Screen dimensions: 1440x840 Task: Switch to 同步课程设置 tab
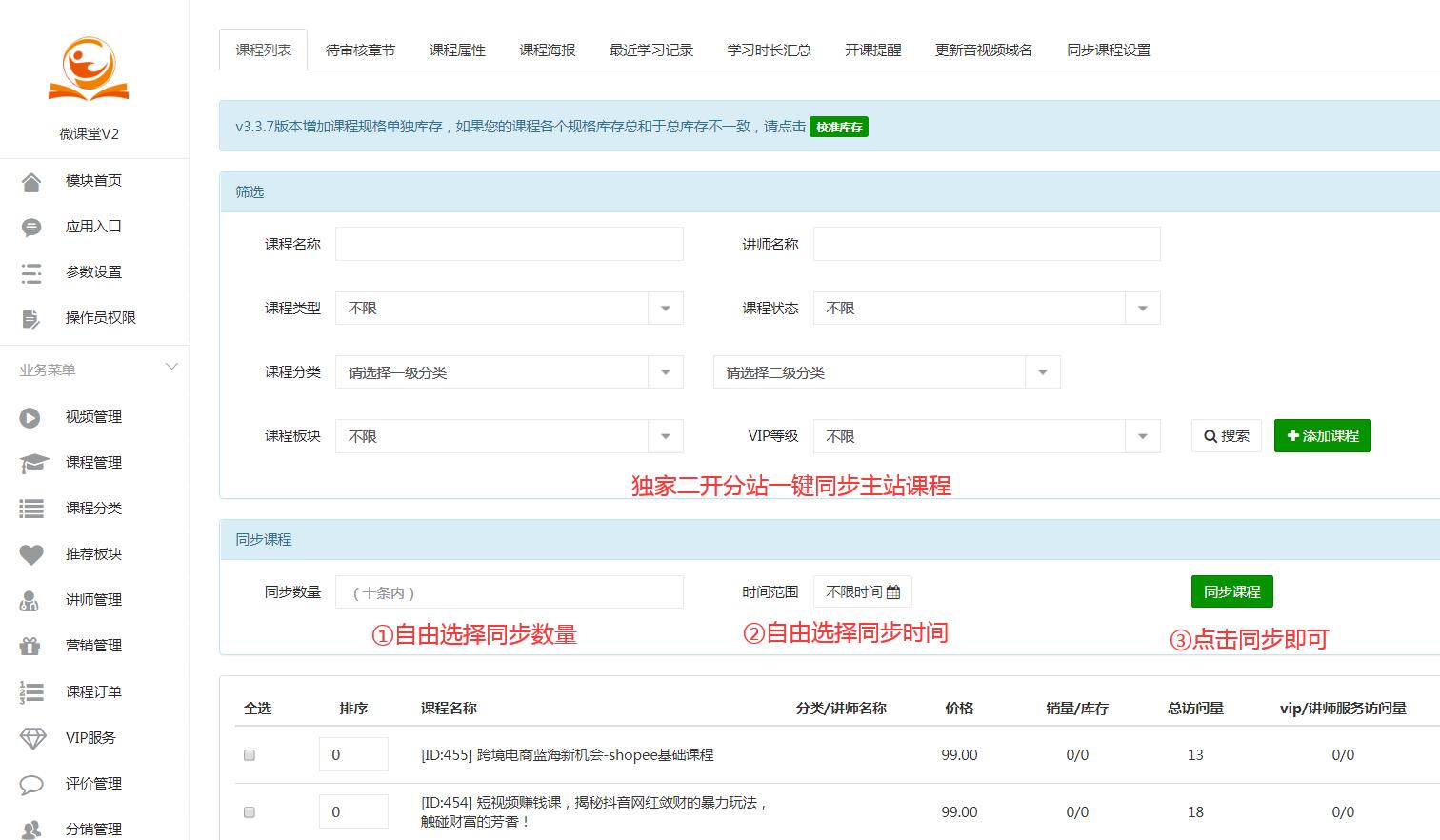coord(1109,50)
